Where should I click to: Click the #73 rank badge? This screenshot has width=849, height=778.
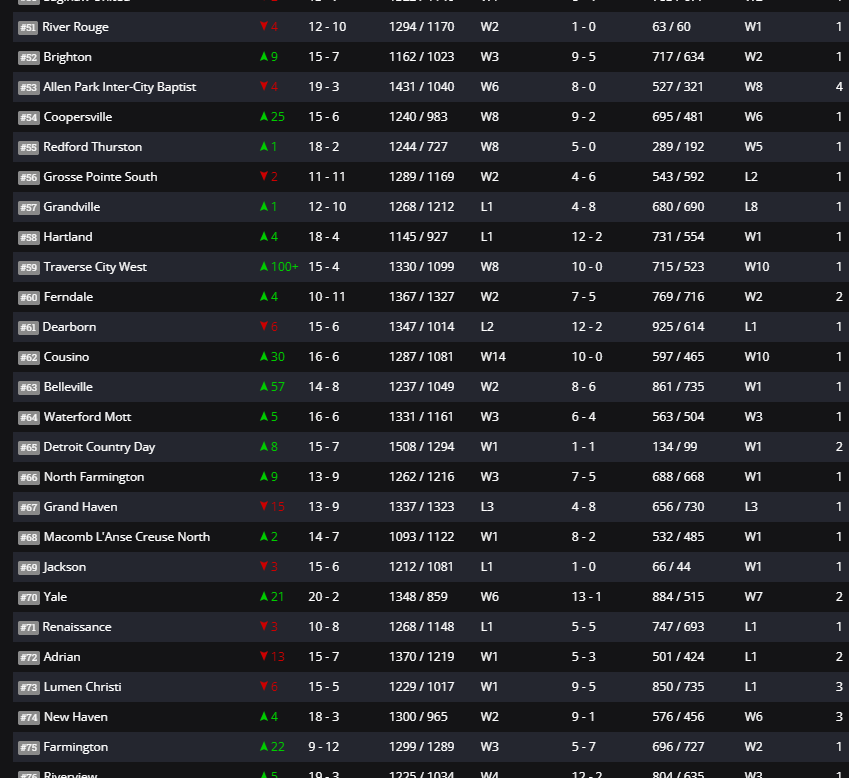coord(28,688)
